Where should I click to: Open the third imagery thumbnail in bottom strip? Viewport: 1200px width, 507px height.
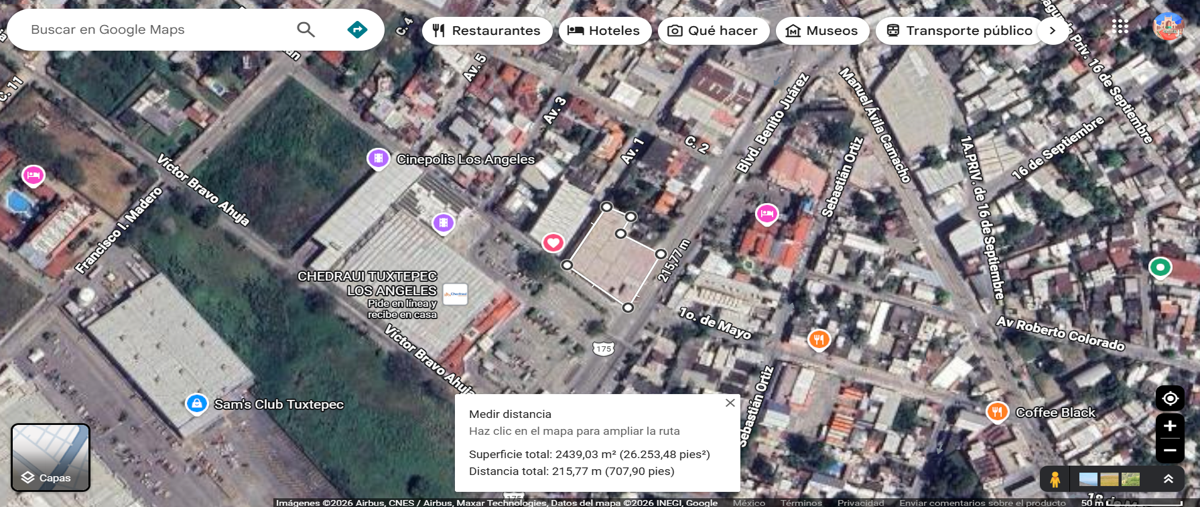coord(1130,479)
